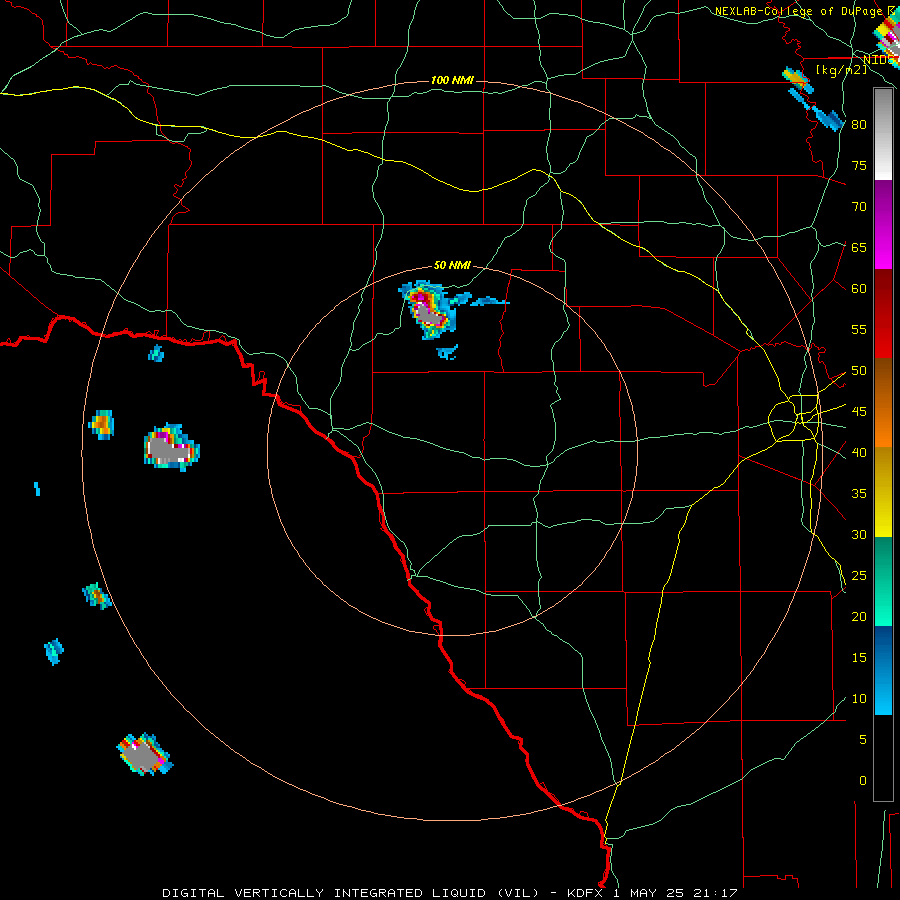Pick the blue band of the VIL legend
The width and height of the screenshot is (900, 900).
point(883,670)
